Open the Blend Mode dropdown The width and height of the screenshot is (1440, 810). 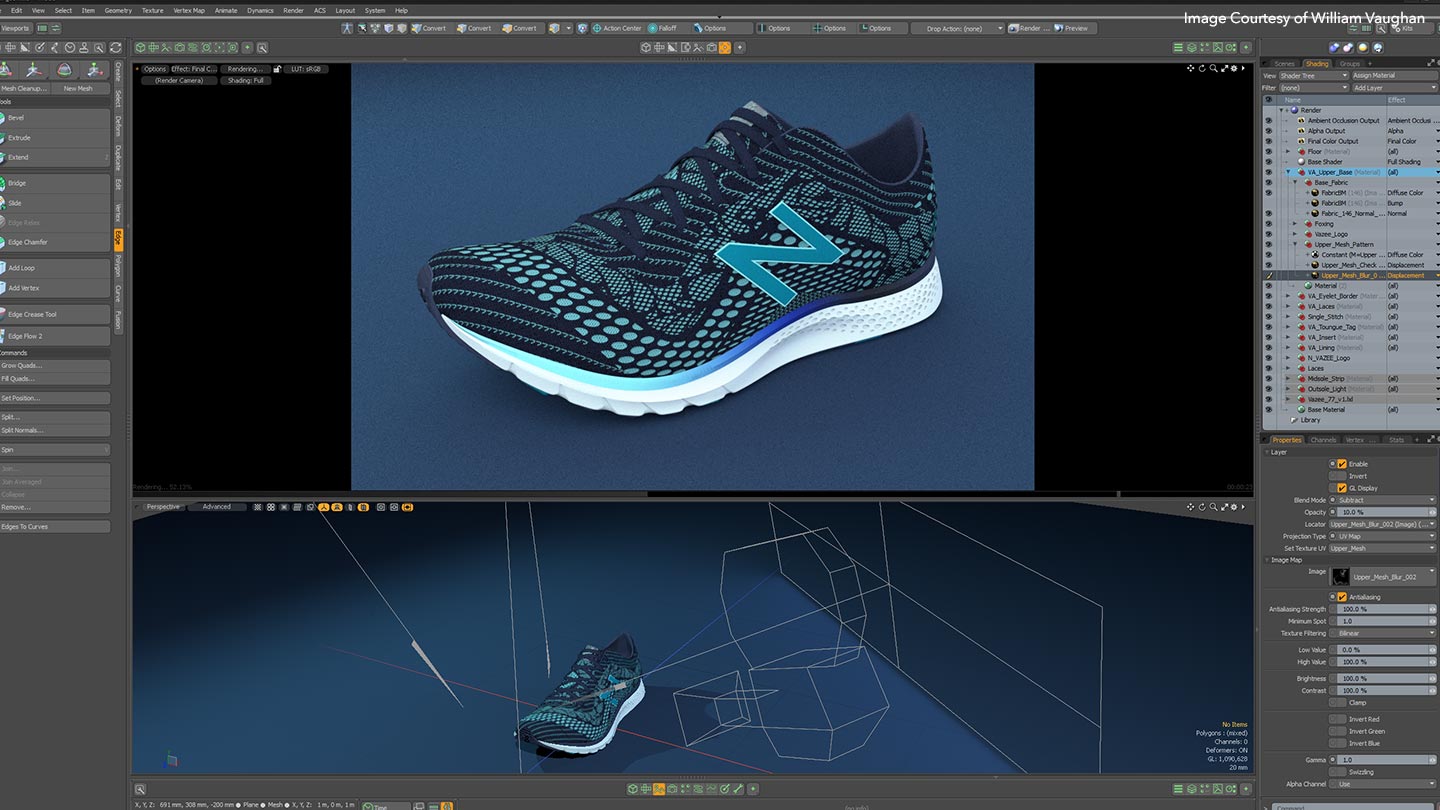coord(1383,500)
